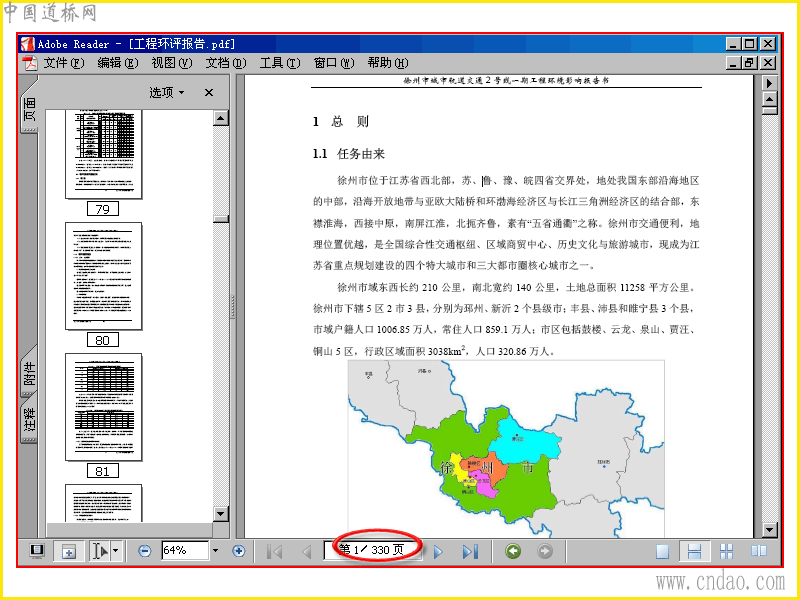Switch to single page layout
This screenshot has height=600, width=800.
pyautogui.click(x=662, y=552)
